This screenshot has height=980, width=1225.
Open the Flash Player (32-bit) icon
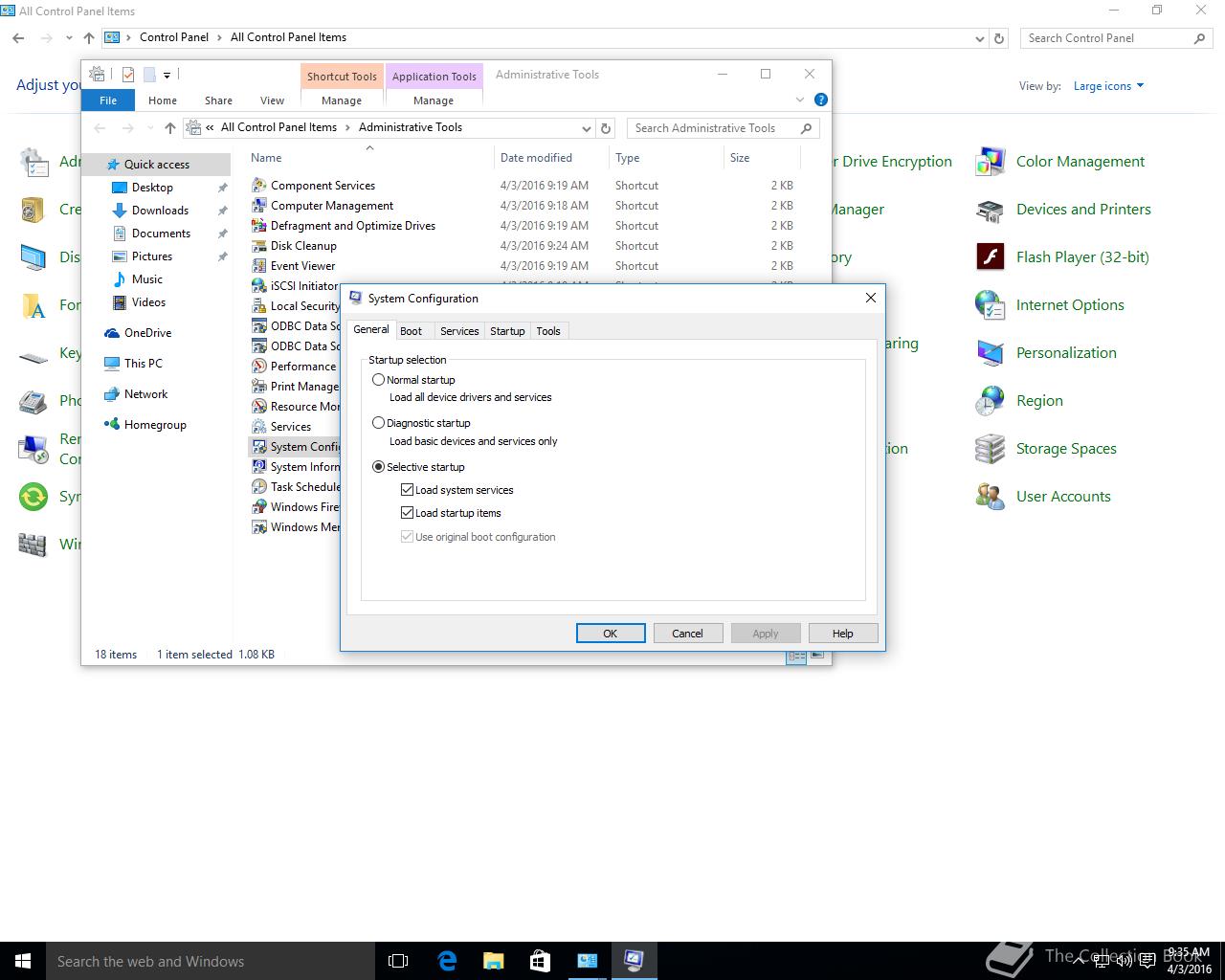(x=990, y=257)
